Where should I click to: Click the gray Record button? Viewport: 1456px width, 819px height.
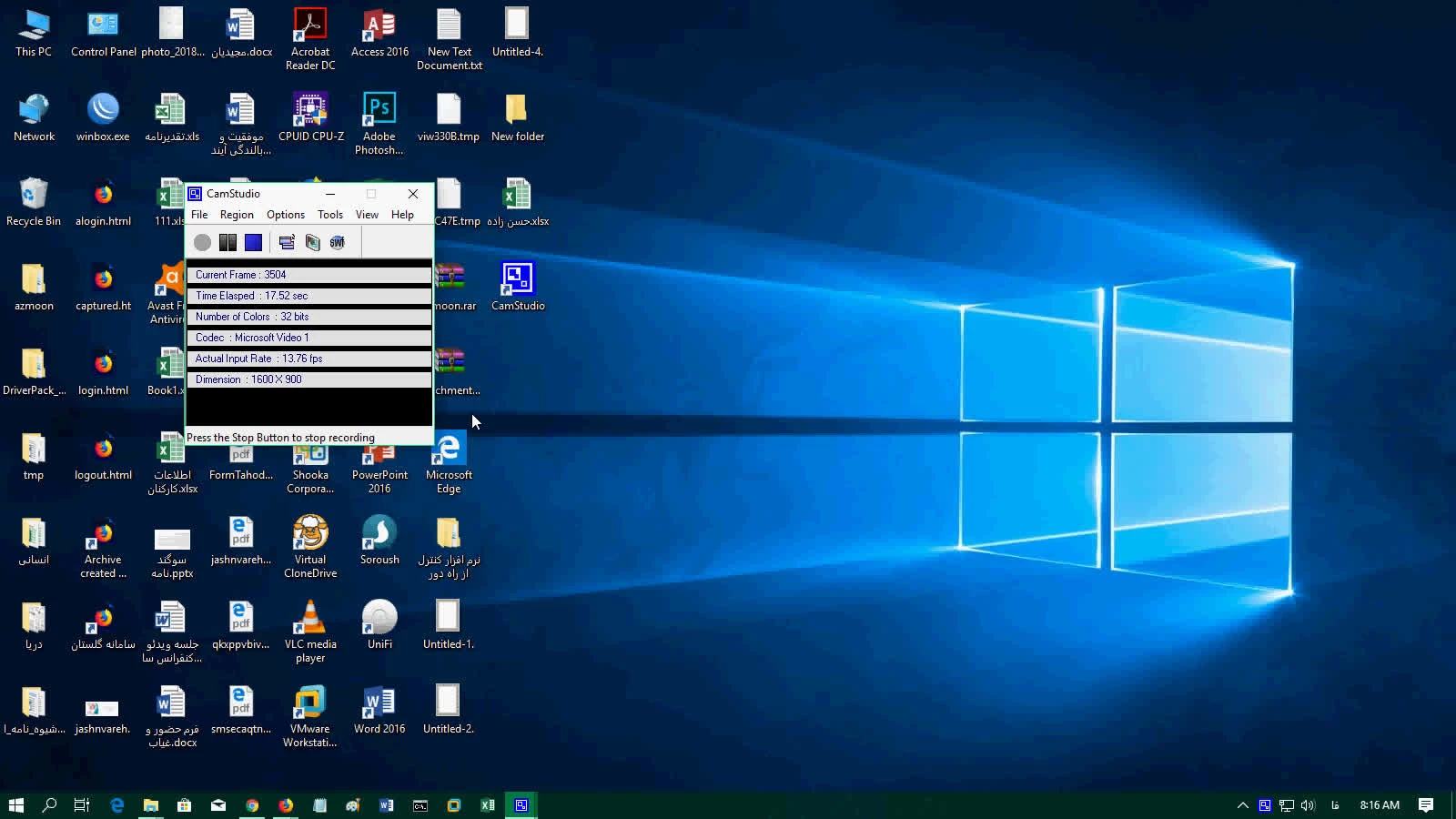[x=202, y=242]
